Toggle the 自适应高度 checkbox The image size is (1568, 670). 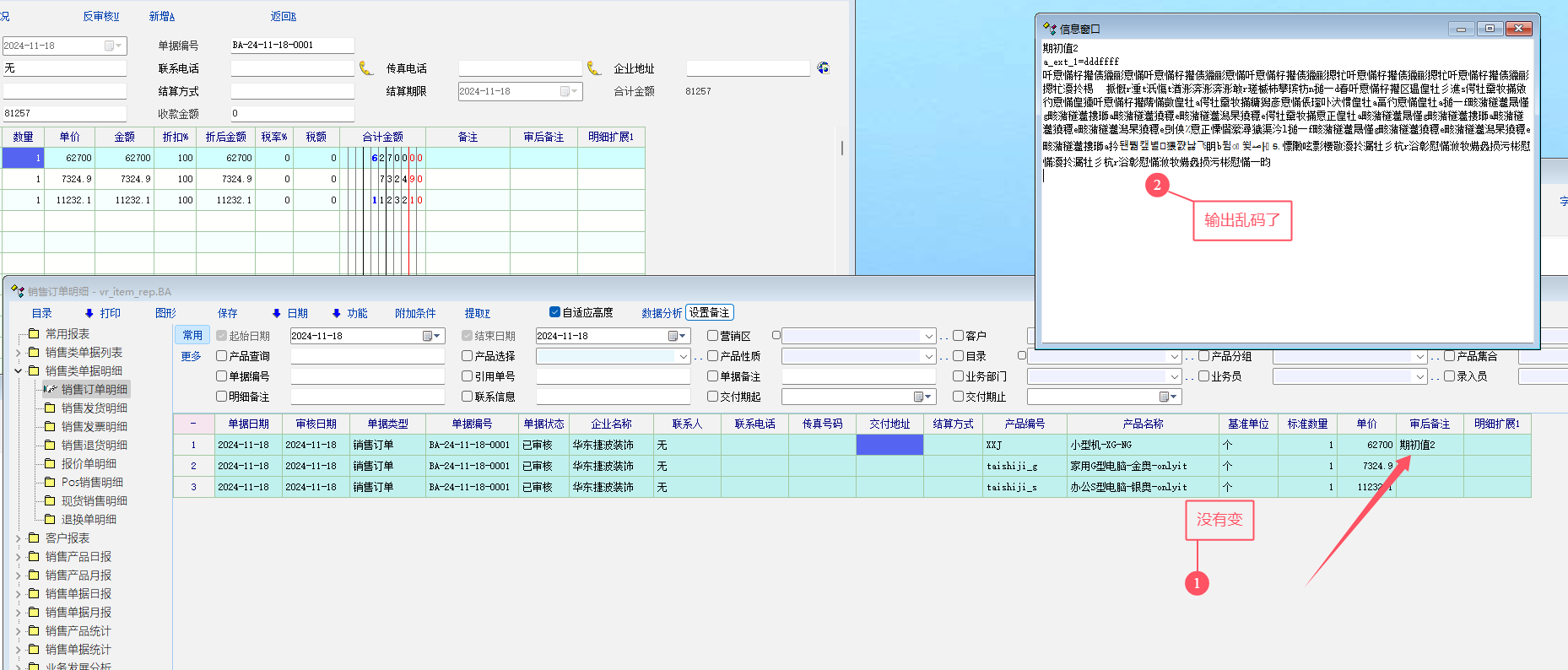(554, 312)
